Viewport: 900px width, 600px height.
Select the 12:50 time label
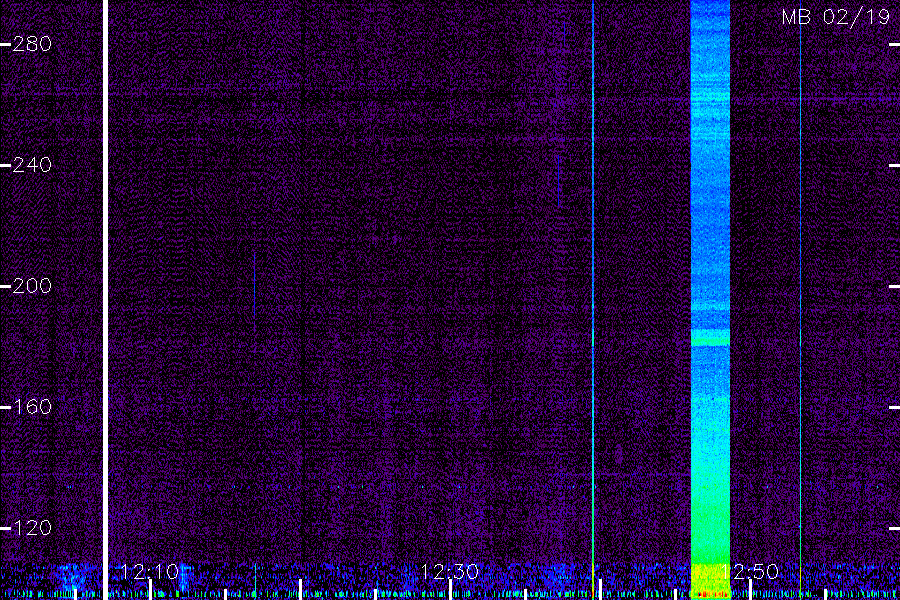click(750, 571)
